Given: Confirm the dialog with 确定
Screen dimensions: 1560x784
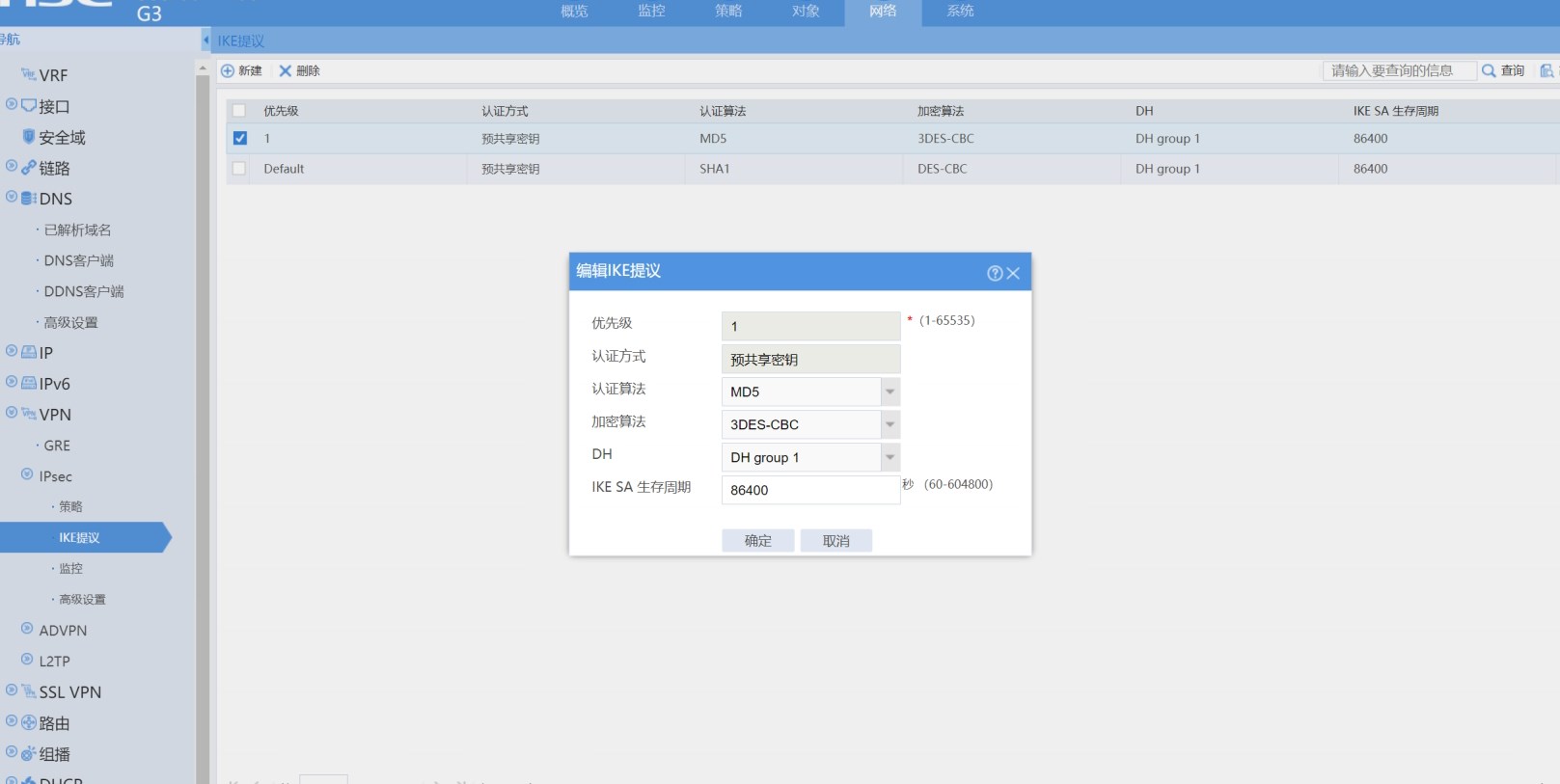Looking at the screenshot, I should tap(758, 541).
